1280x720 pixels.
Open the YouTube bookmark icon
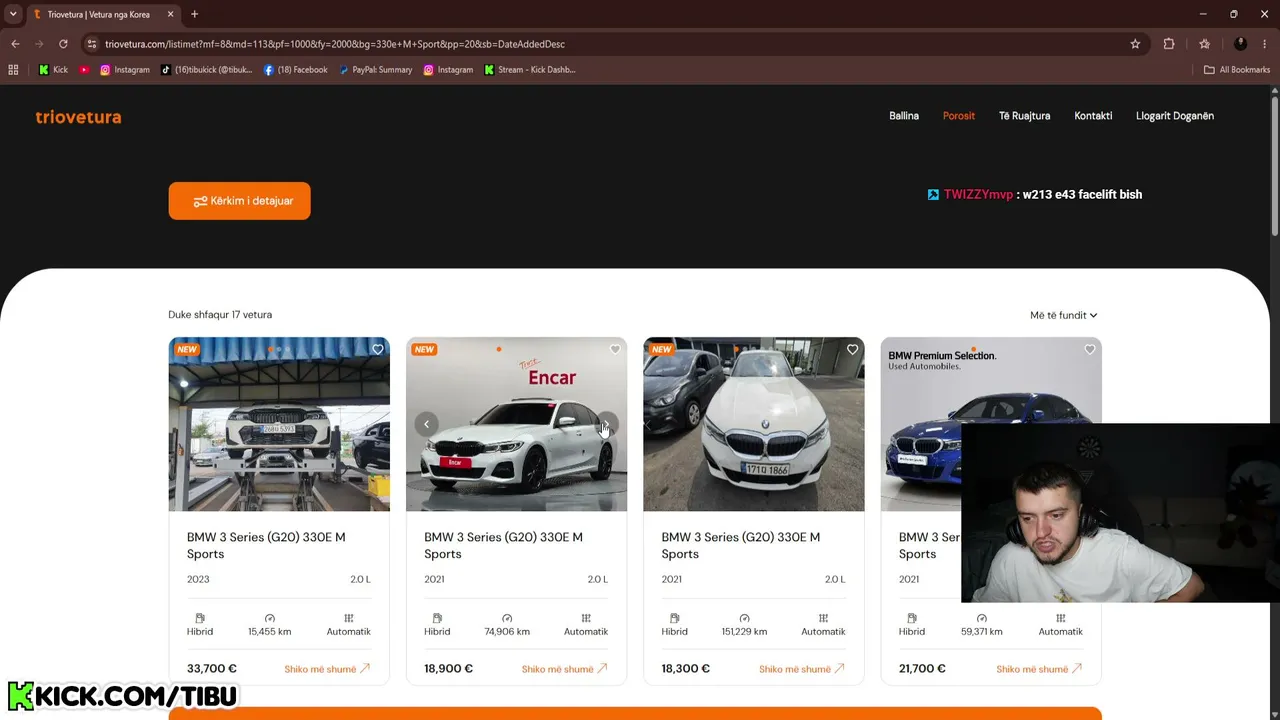[x=84, y=70]
